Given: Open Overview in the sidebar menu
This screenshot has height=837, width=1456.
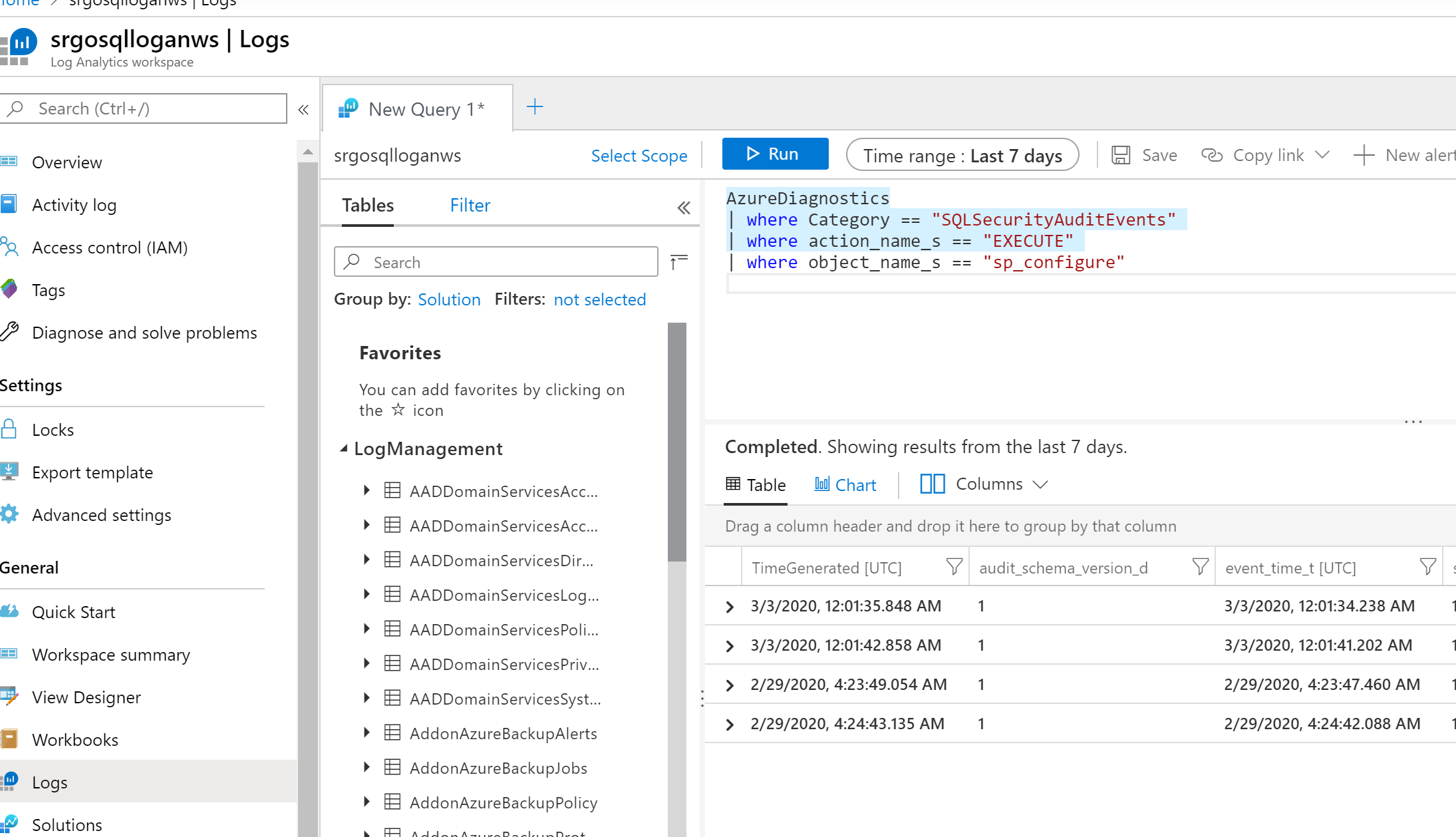Looking at the screenshot, I should (67, 162).
